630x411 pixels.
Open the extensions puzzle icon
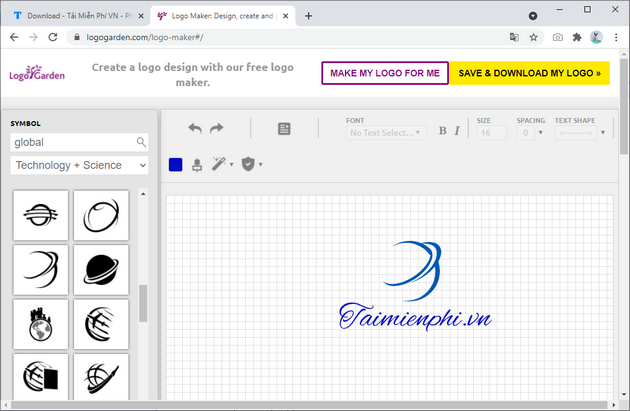(x=577, y=37)
